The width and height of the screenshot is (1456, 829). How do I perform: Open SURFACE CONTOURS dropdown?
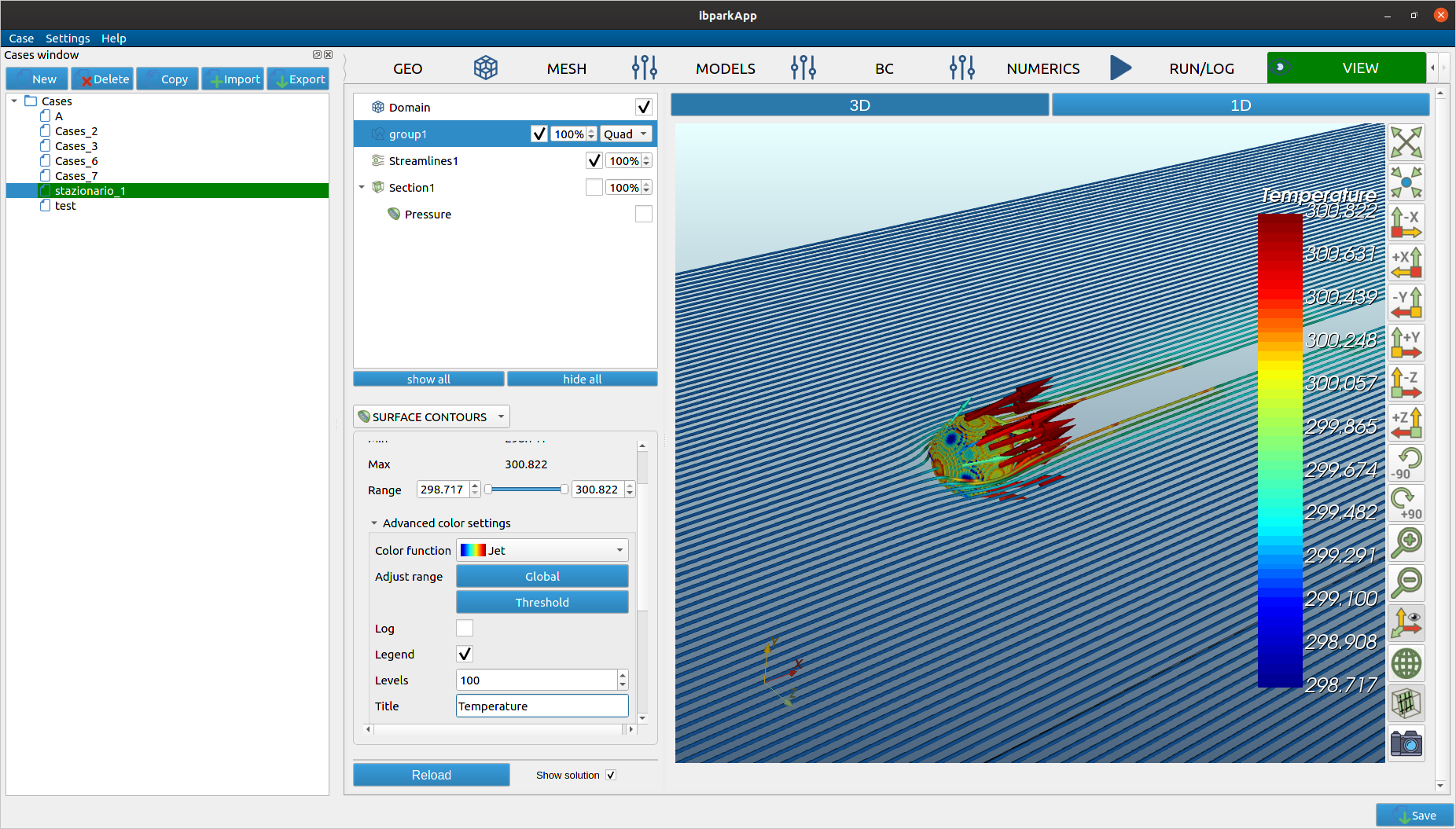tap(432, 416)
